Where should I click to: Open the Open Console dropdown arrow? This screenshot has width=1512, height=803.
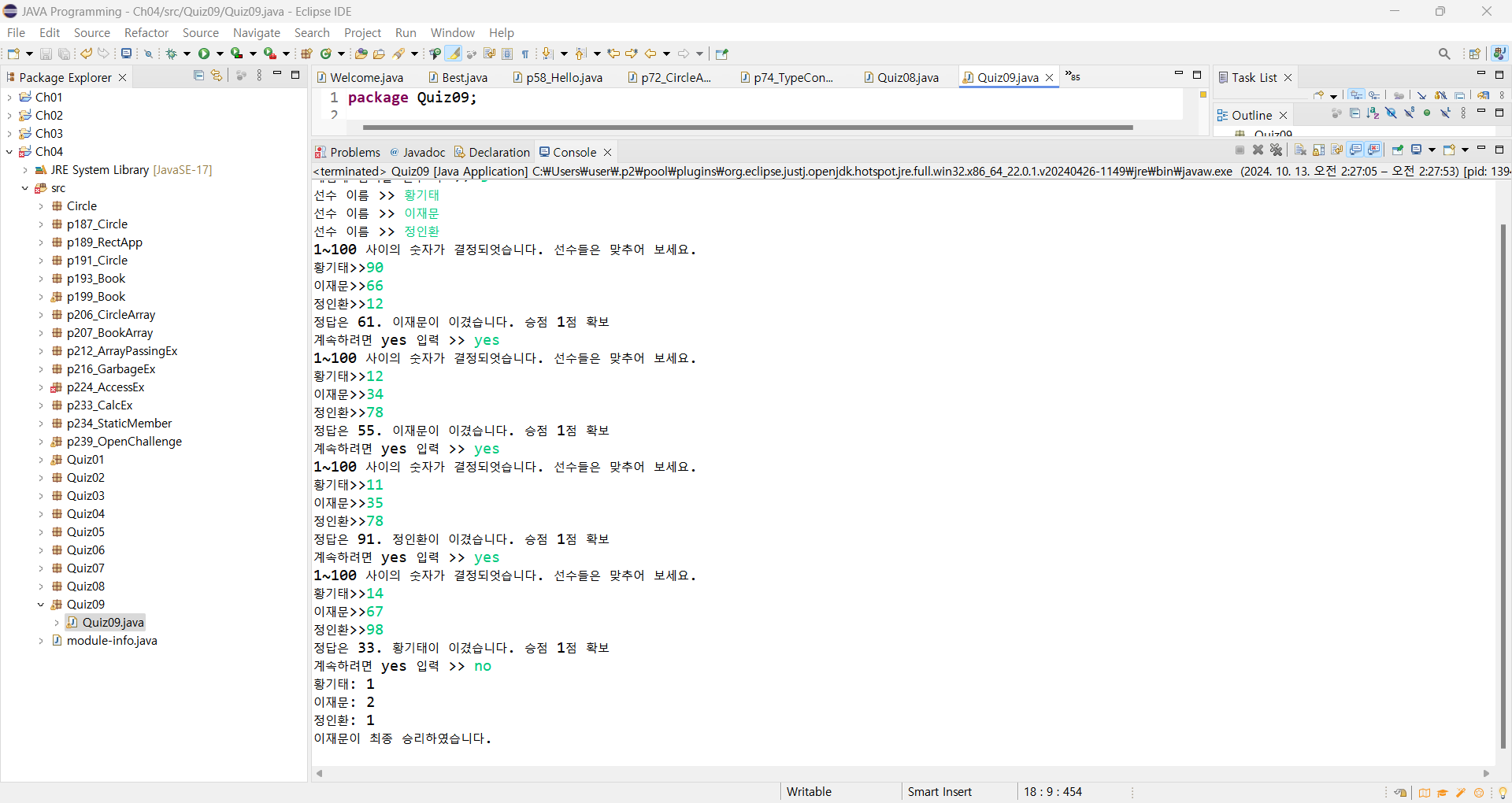[1465, 150]
